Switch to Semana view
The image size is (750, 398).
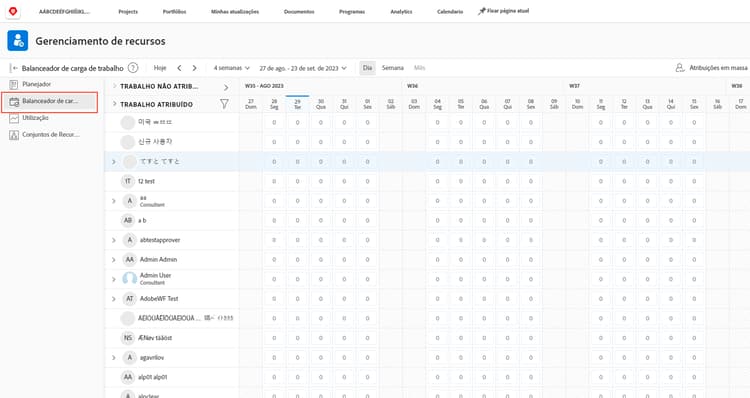tap(393, 68)
